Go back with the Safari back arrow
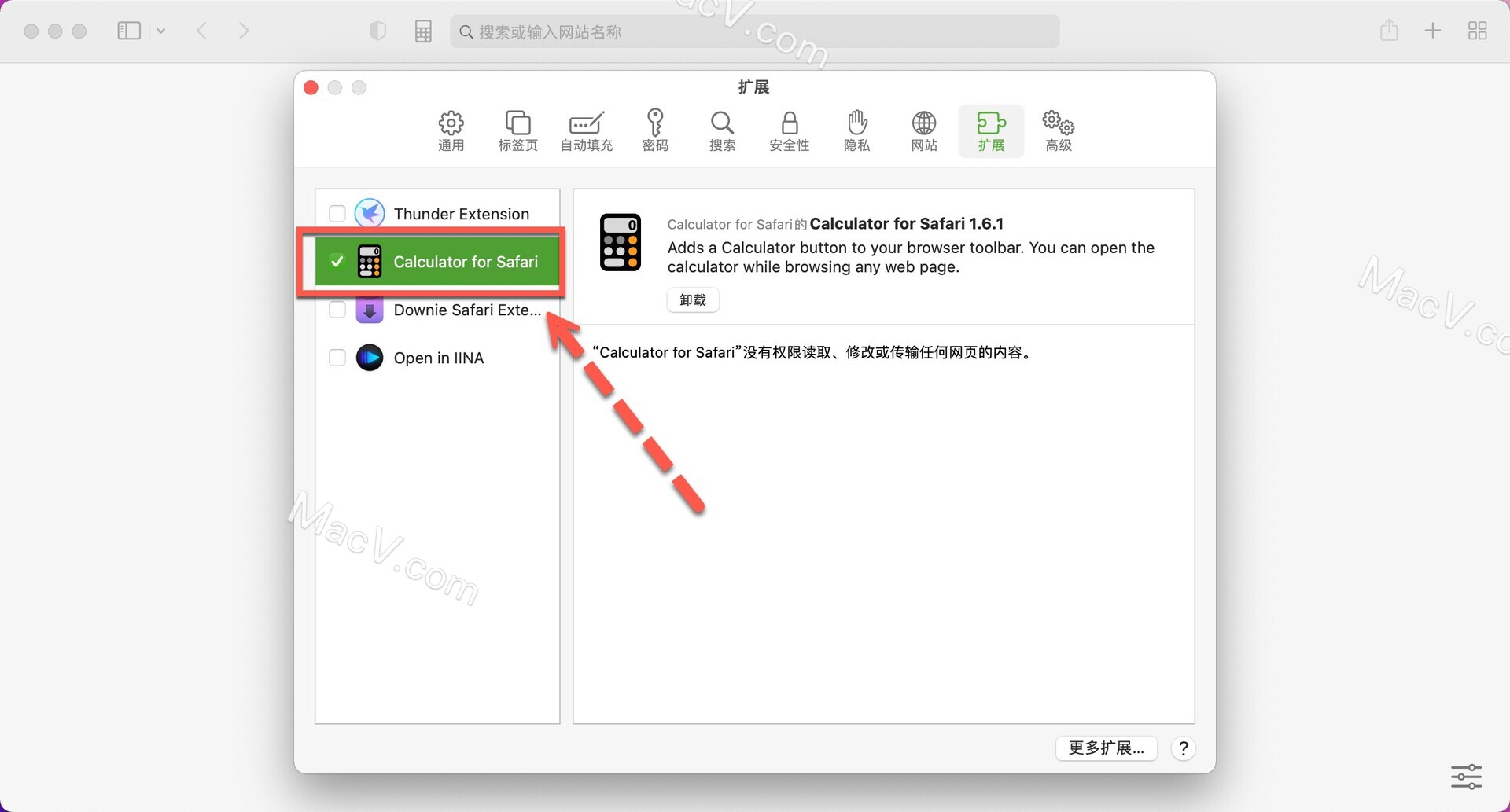 pos(201,31)
